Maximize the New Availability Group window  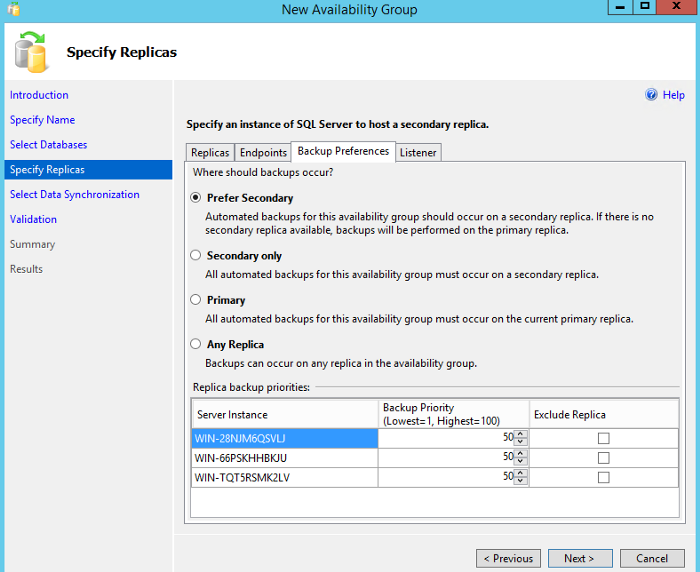pyautogui.click(x=645, y=7)
